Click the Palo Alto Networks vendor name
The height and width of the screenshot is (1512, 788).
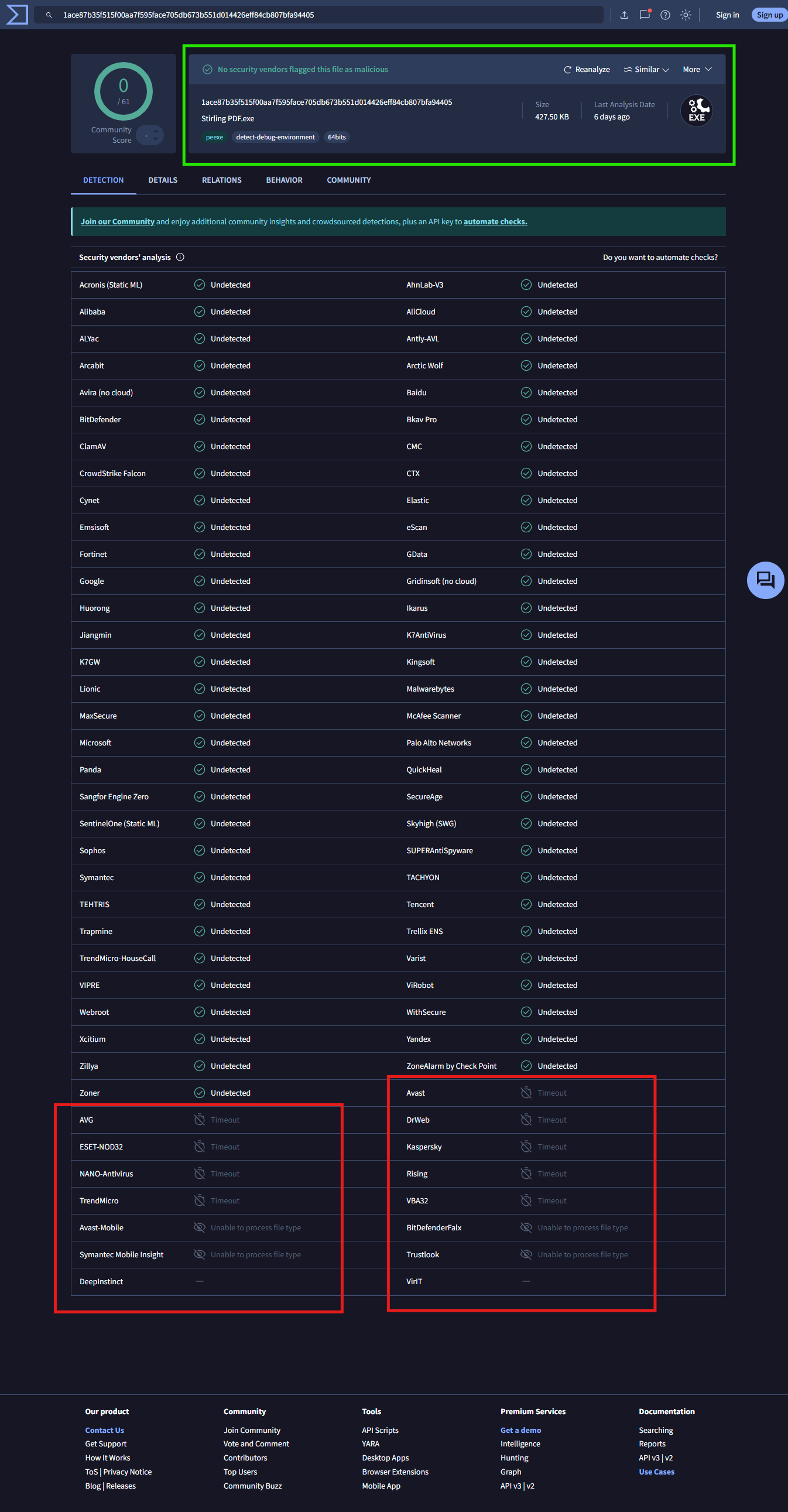[x=438, y=743]
